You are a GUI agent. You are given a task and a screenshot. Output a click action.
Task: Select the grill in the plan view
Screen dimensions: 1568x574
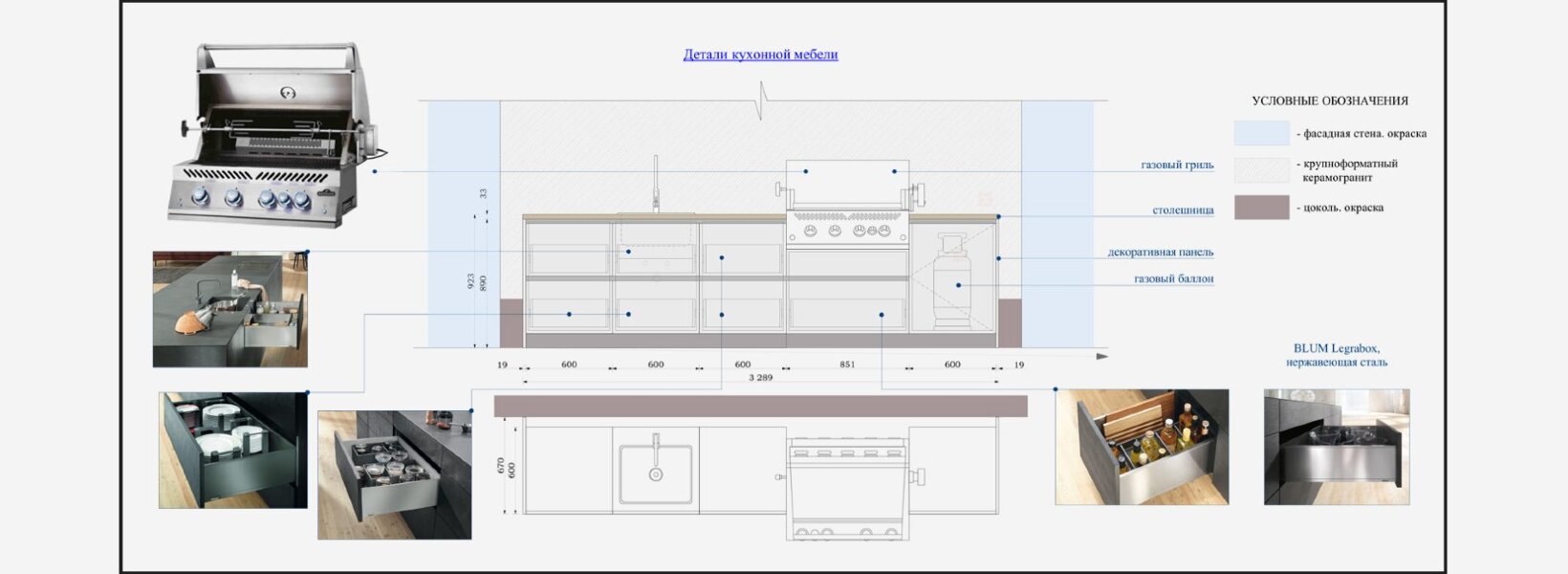point(847,488)
